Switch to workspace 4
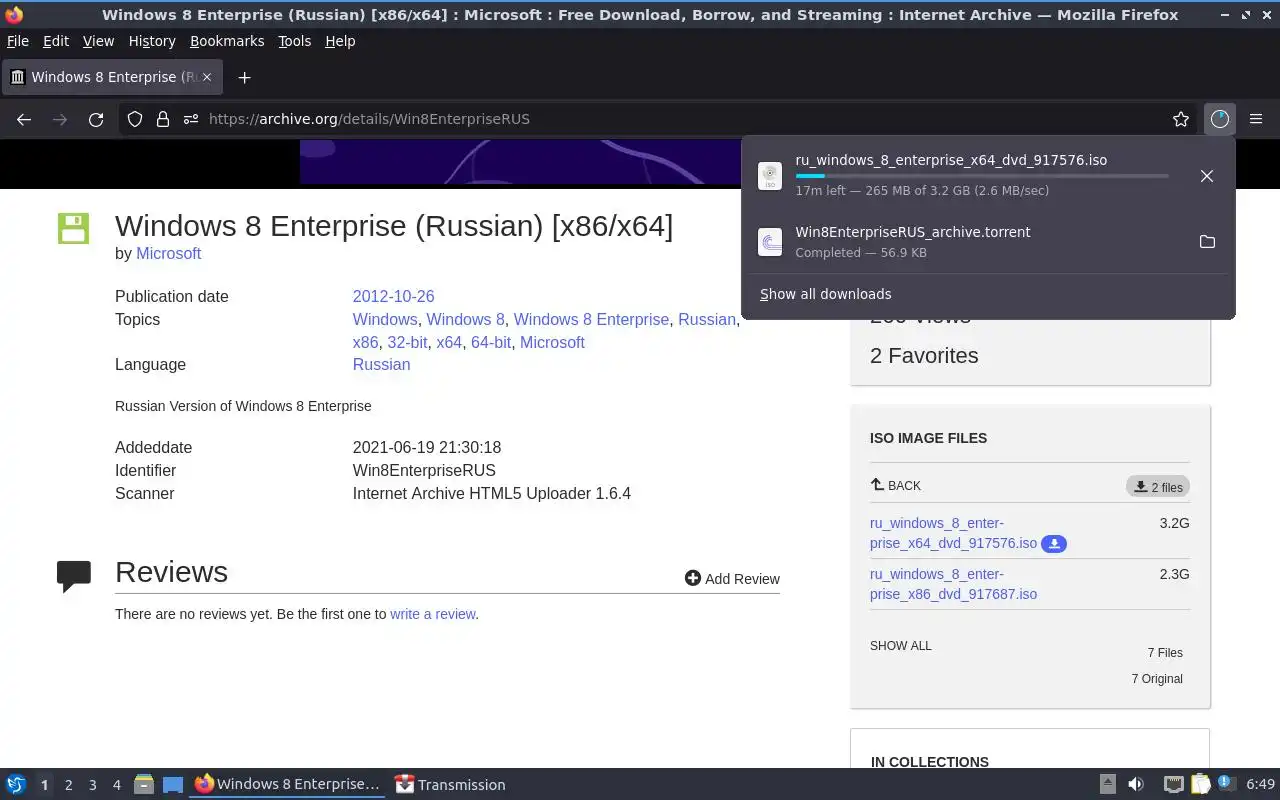 116,785
